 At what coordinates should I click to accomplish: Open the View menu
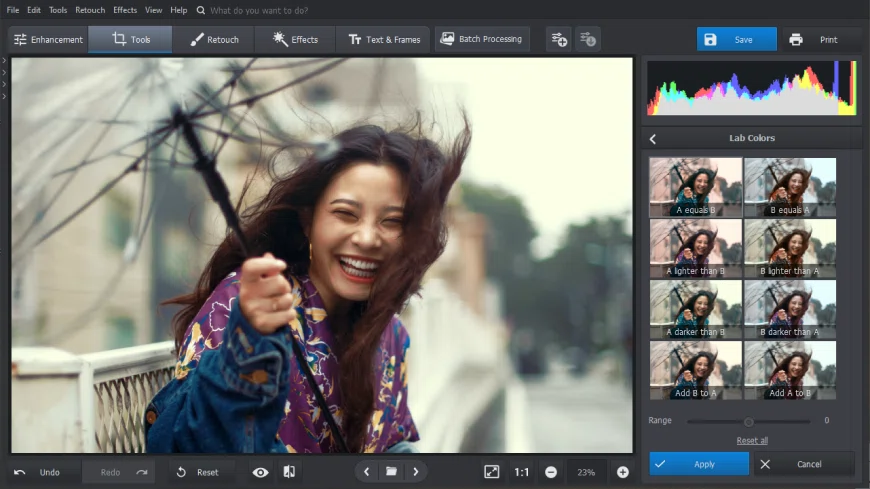pyautogui.click(x=153, y=10)
